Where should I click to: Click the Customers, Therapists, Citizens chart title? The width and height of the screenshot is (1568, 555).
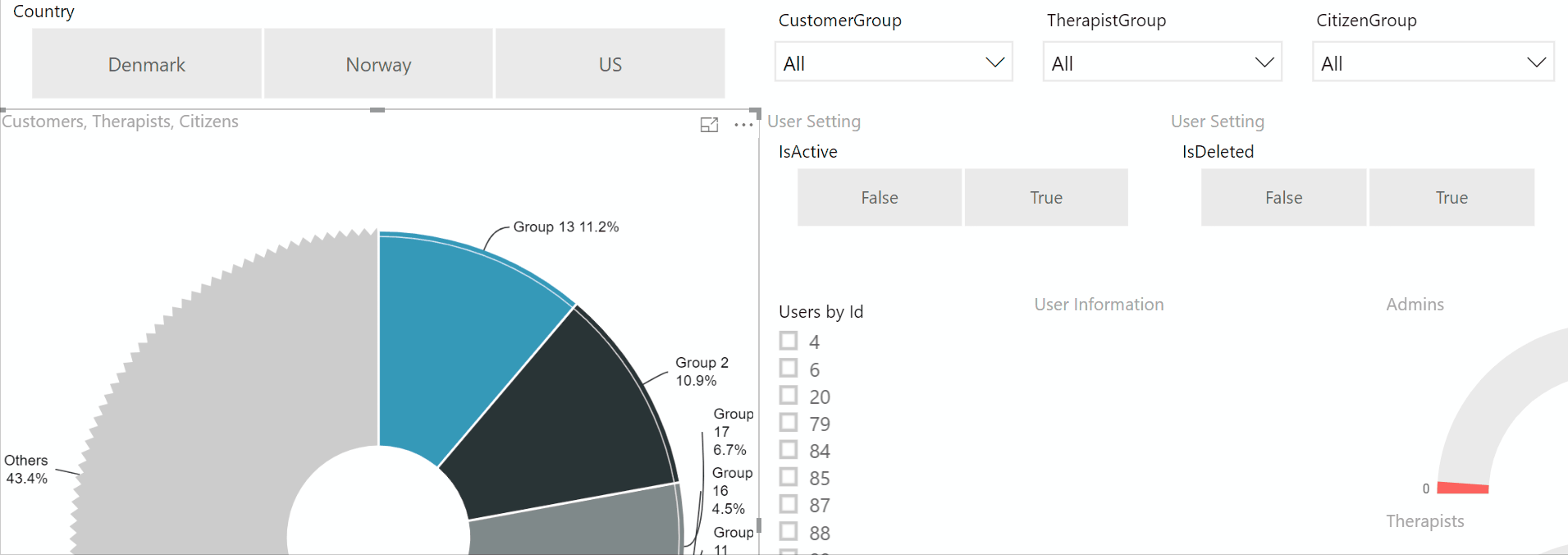(120, 122)
